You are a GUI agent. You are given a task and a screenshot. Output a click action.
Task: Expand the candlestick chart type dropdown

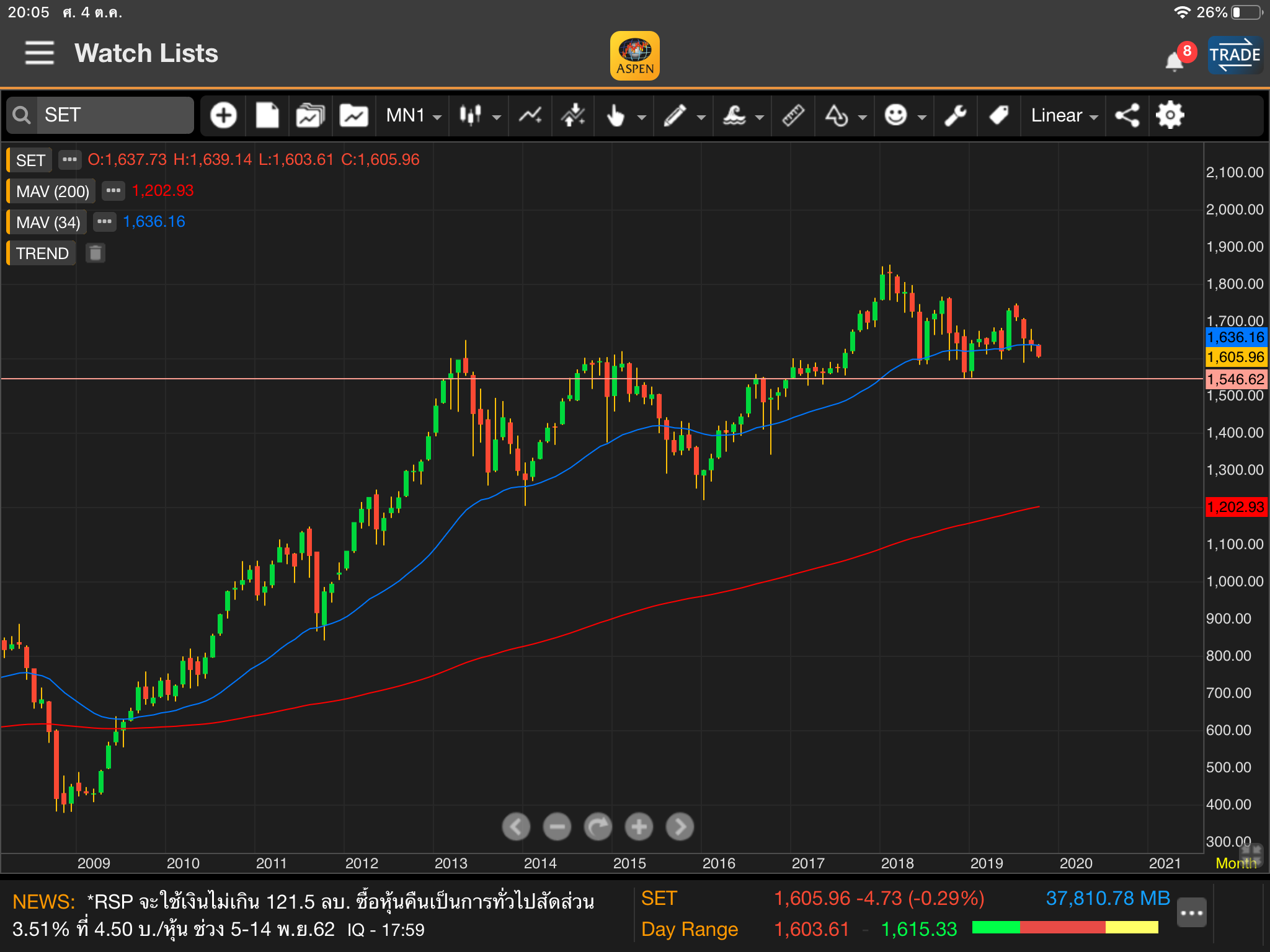click(479, 115)
